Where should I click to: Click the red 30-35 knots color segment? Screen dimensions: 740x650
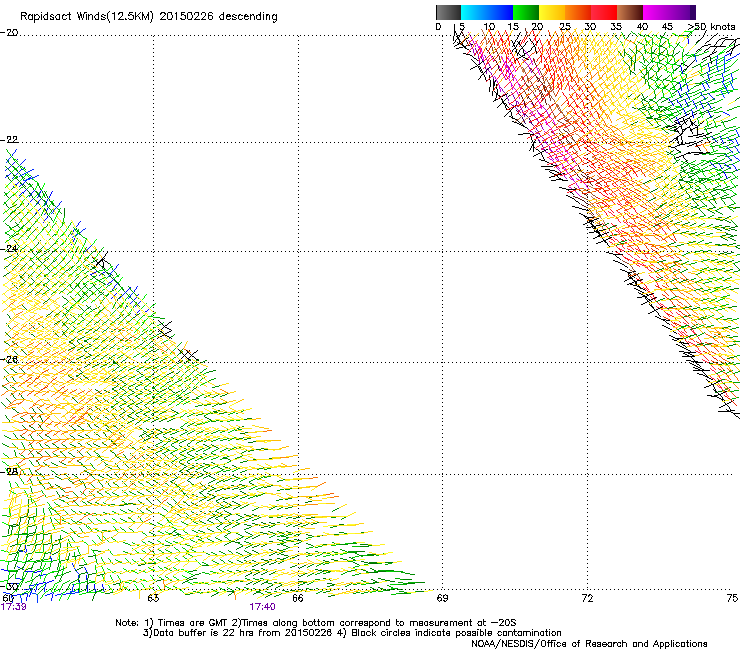point(604,12)
